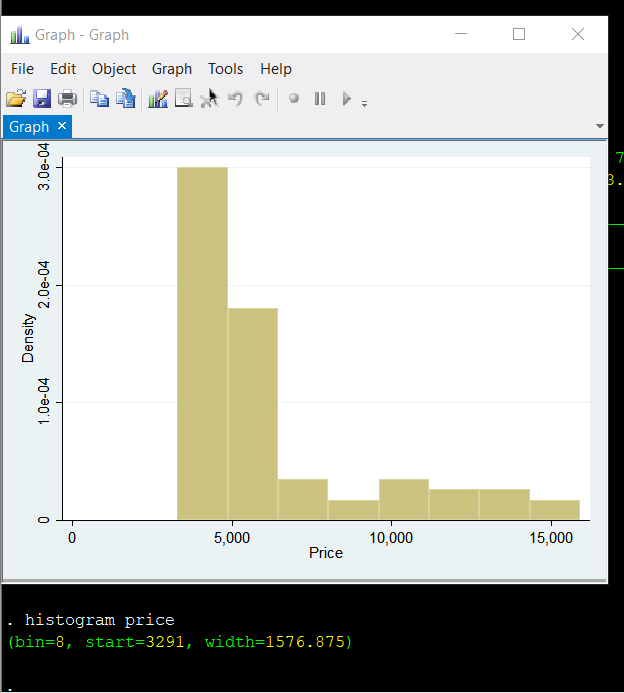Viewport: 624px width, 693px height.
Task: Click the 15,000 x-axis label
Action: 551,538
